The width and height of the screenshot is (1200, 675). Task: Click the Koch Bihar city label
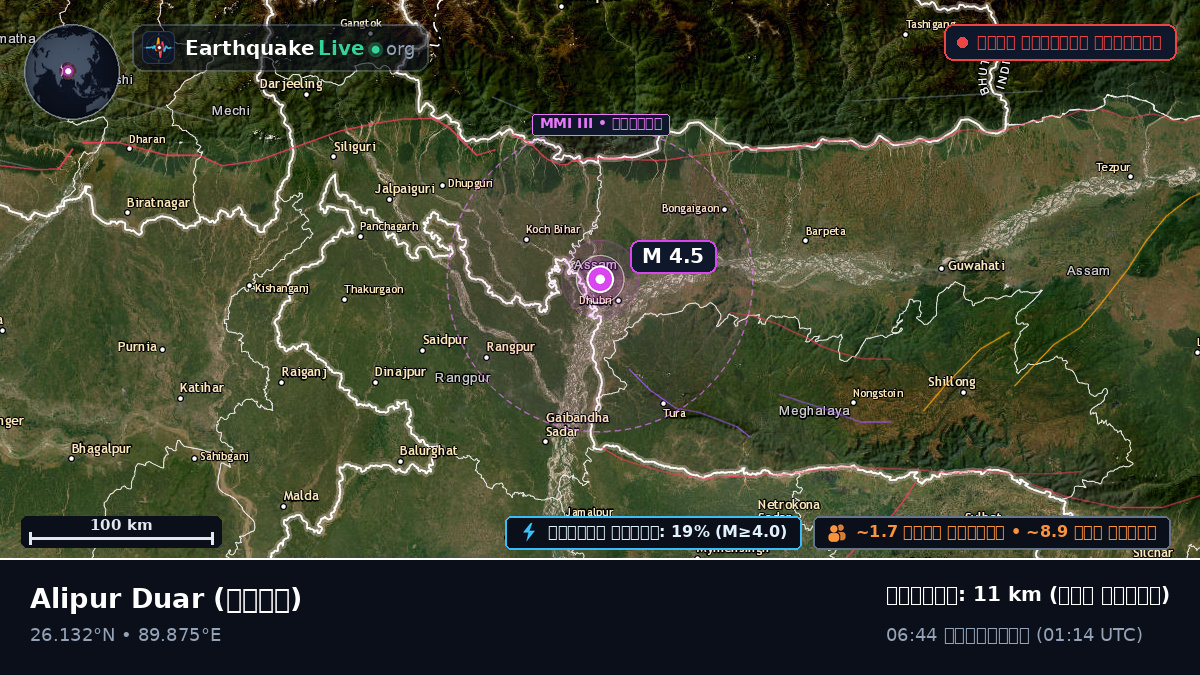pyautogui.click(x=553, y=230)
